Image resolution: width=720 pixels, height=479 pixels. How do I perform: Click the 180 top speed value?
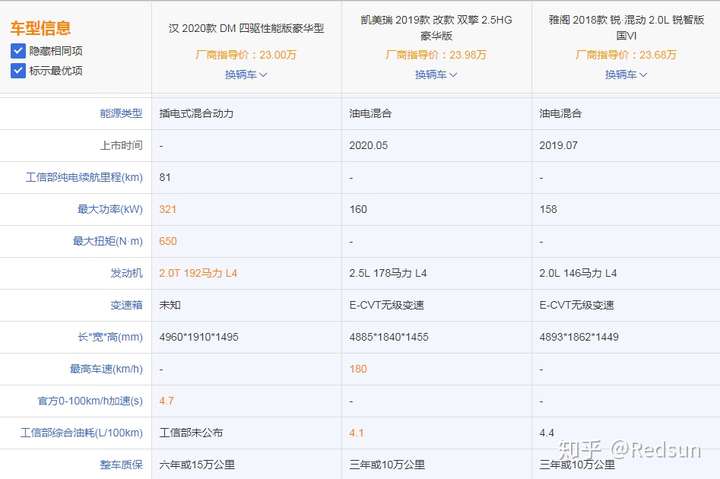(358, 369)
